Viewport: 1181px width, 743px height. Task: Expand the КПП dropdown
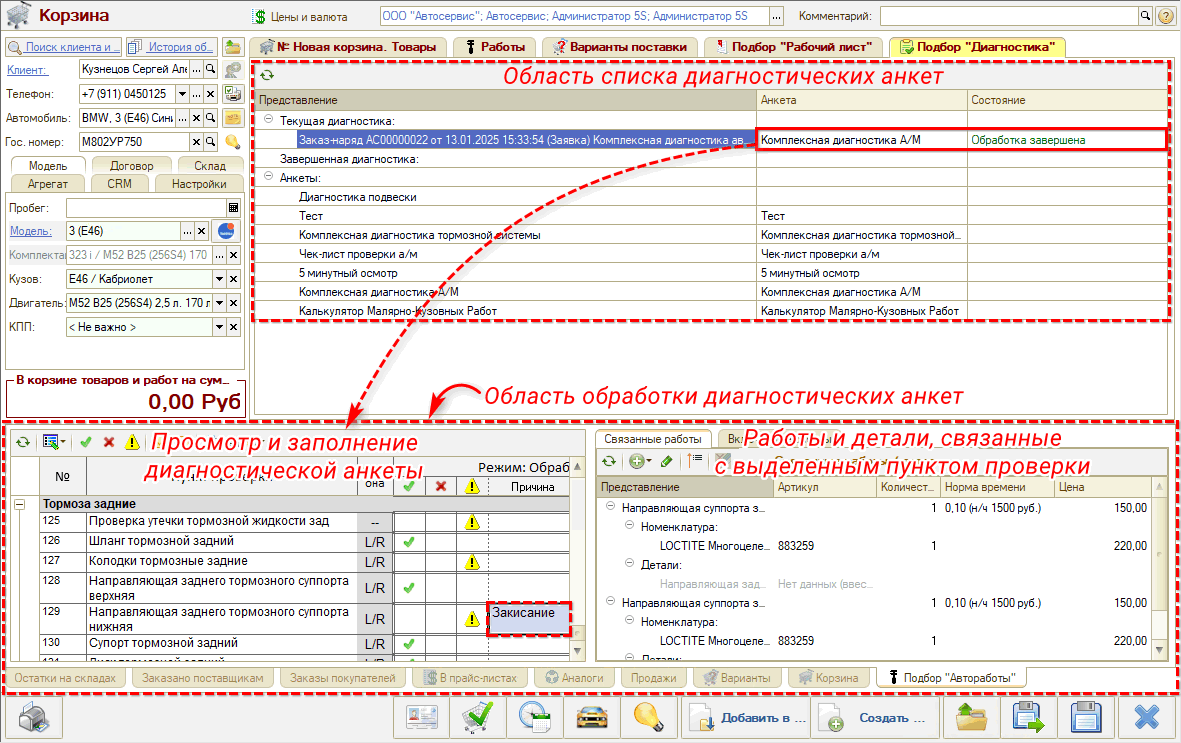[x=220, y=327]
